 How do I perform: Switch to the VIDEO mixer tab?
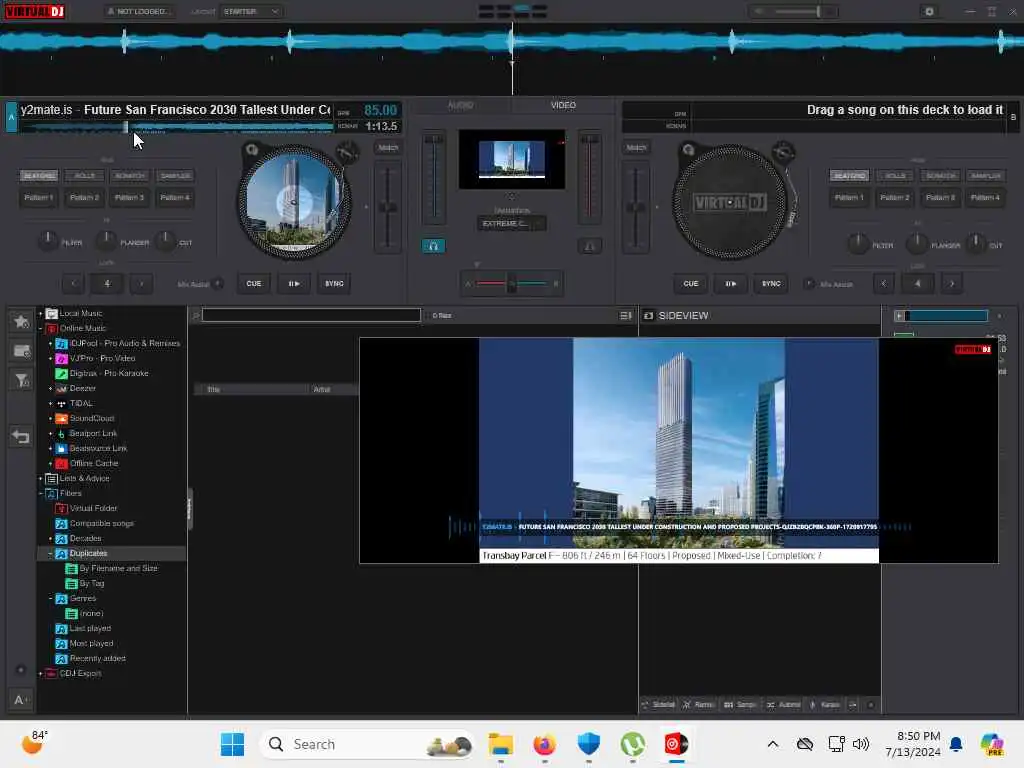pos(563,105)
